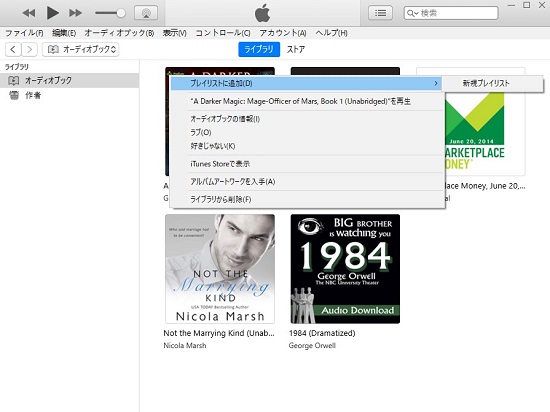Viewport: 550px width, 412px height.
Task: Open the search magnifier dropdown icon
Action: click(x=412, y=13)
